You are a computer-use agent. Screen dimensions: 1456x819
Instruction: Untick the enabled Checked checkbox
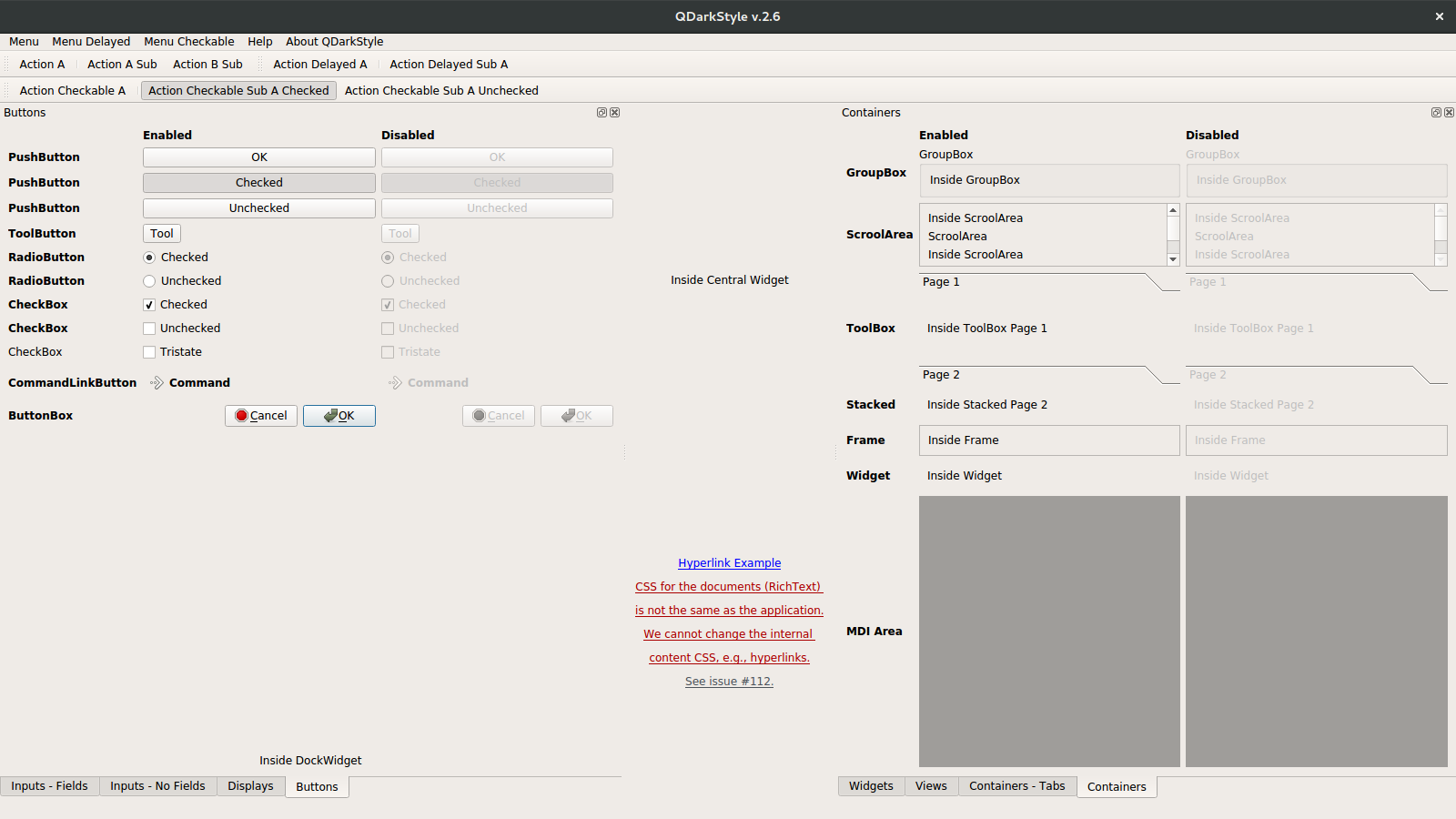coord(149,305)
